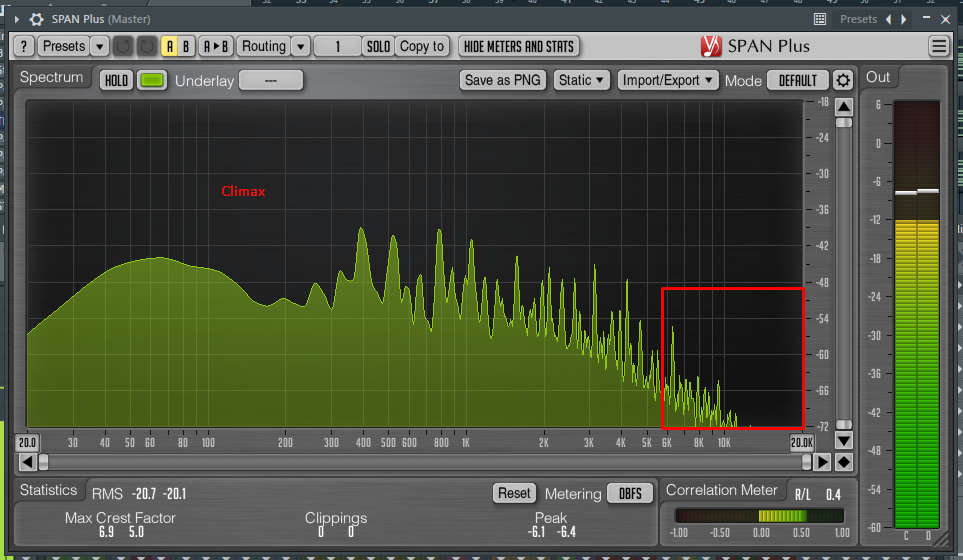Click the spectrum analyzer display
Viewport: 963px width, 560px height.
[x=415, y=264]
